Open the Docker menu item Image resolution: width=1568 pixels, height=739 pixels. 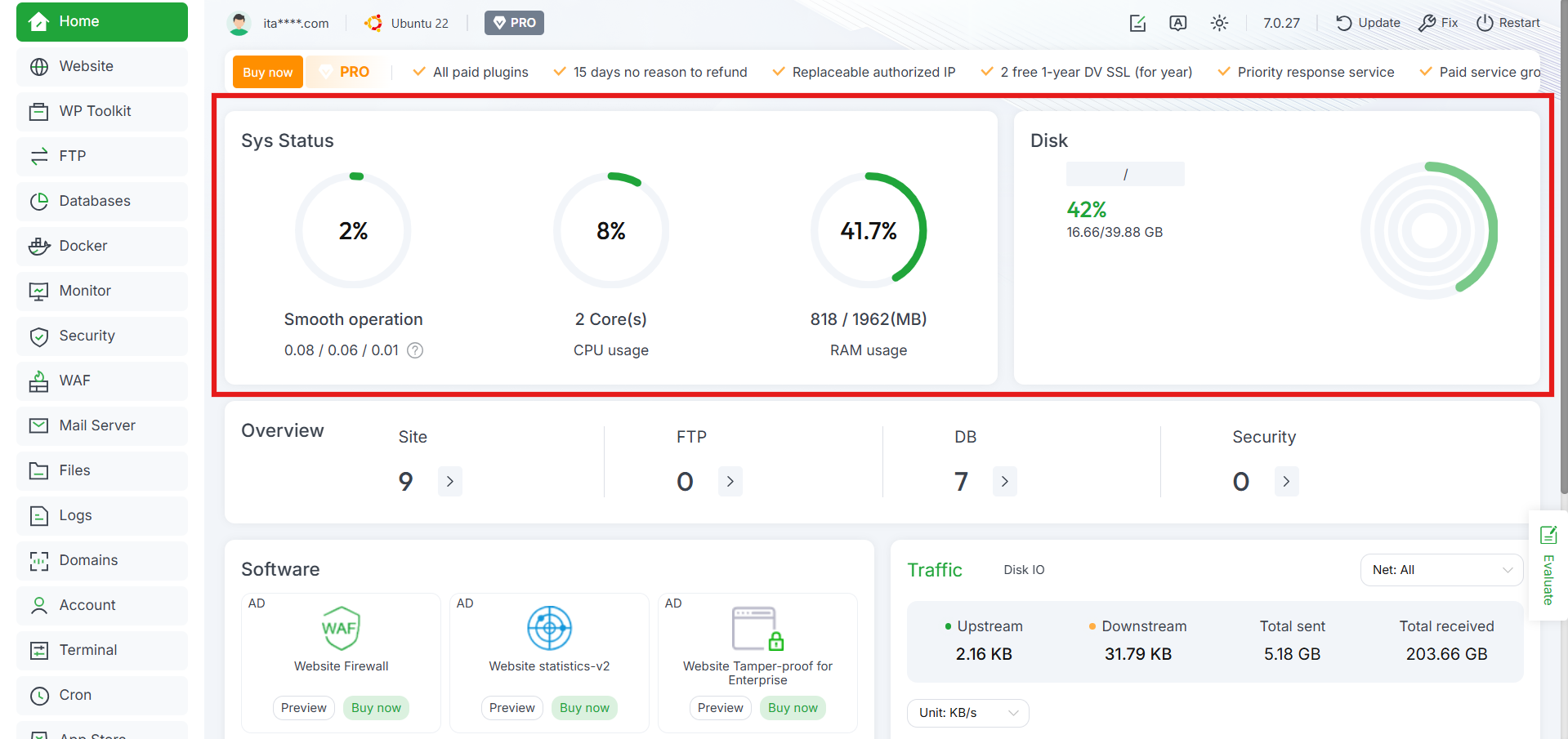point(102,247)
